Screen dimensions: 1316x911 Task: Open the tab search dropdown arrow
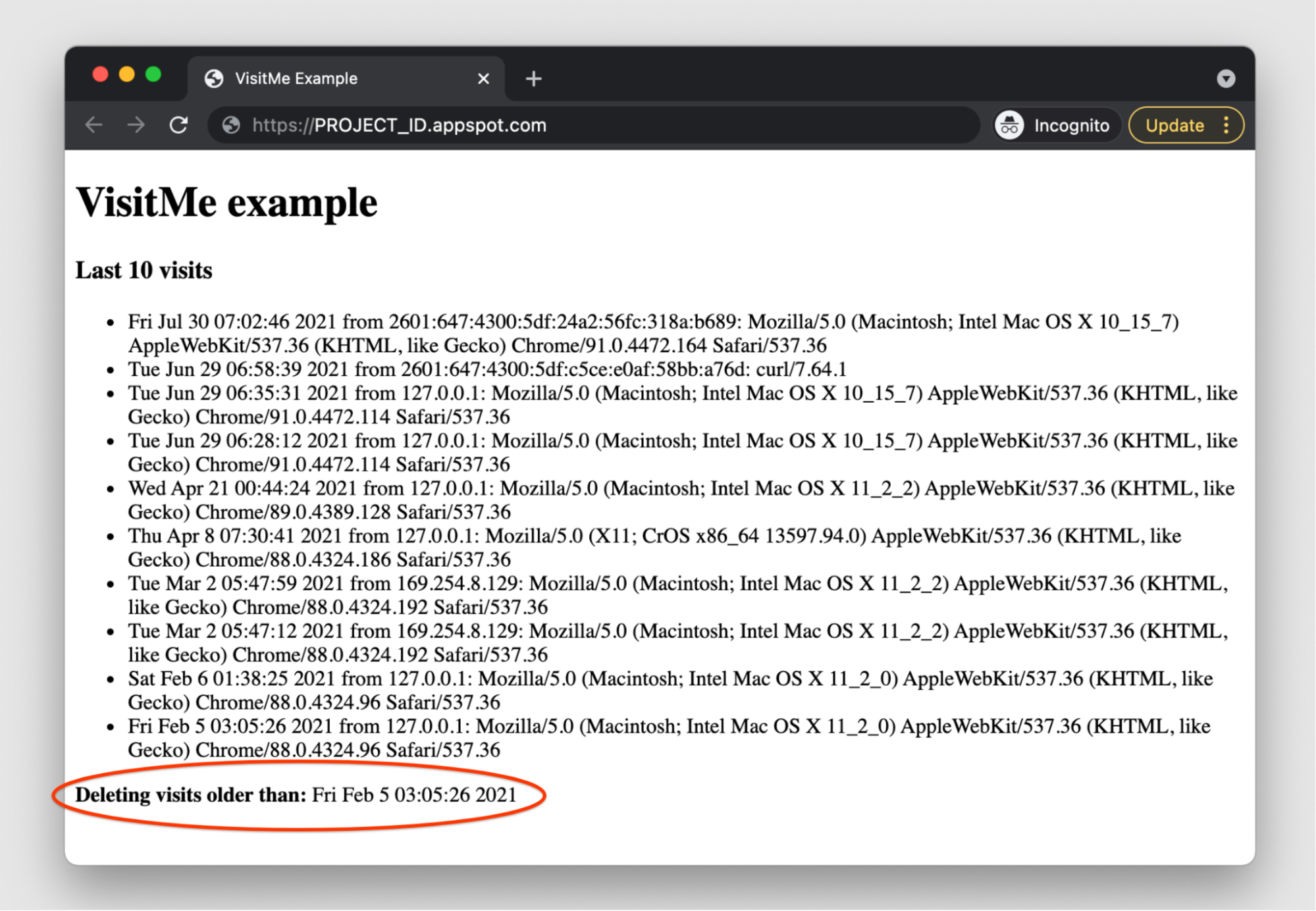click(x=1226, y=79)
